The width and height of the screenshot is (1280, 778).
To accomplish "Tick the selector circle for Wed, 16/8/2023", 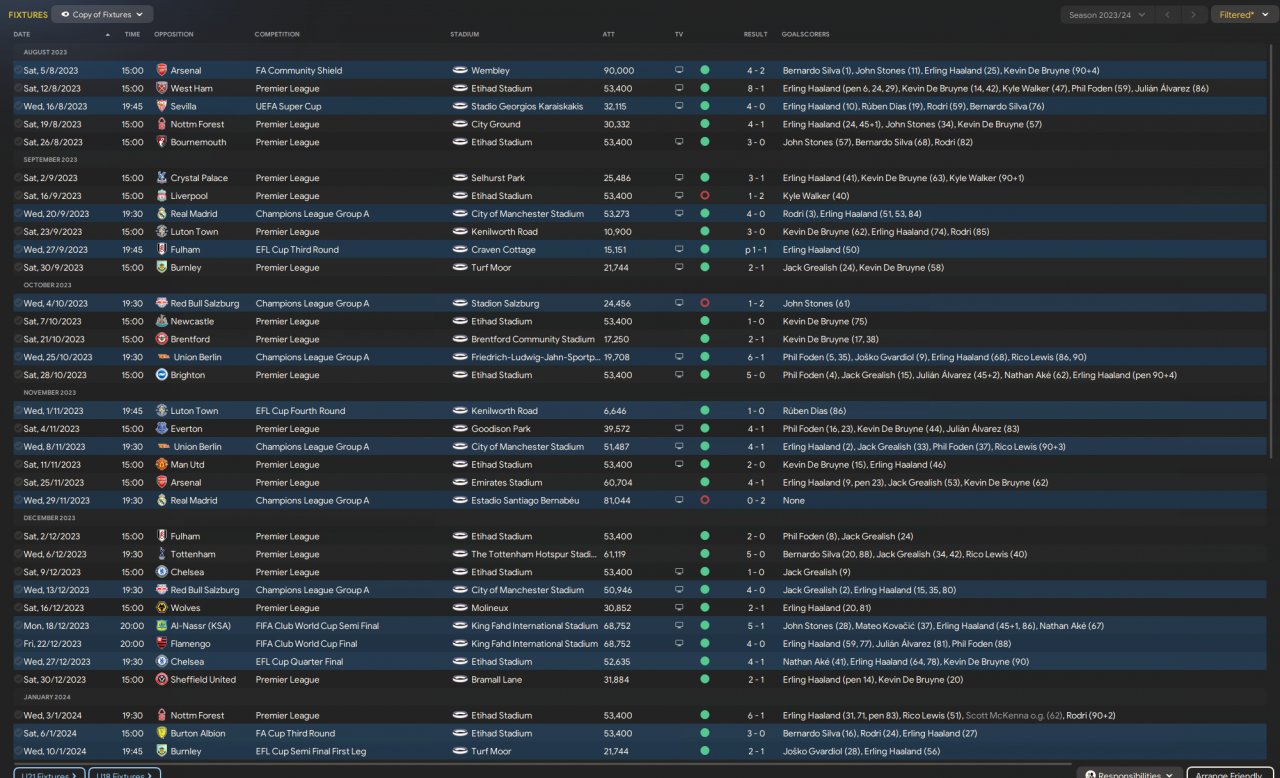I will pyautogui.click(x=18, y=107).
